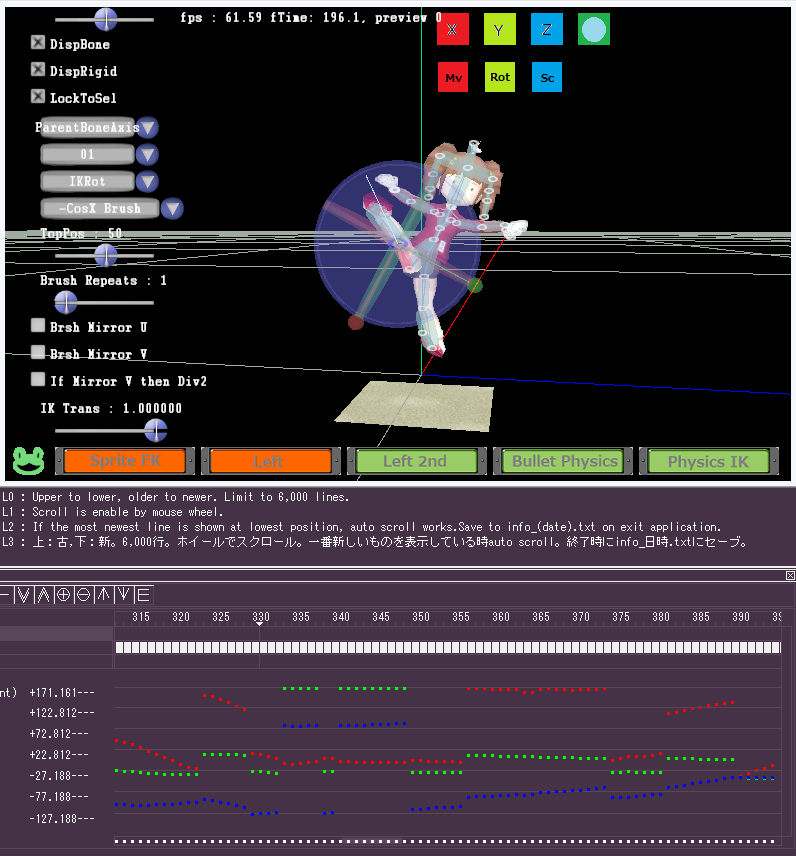Select the blue Sc scale tool

tap(547, 77)
